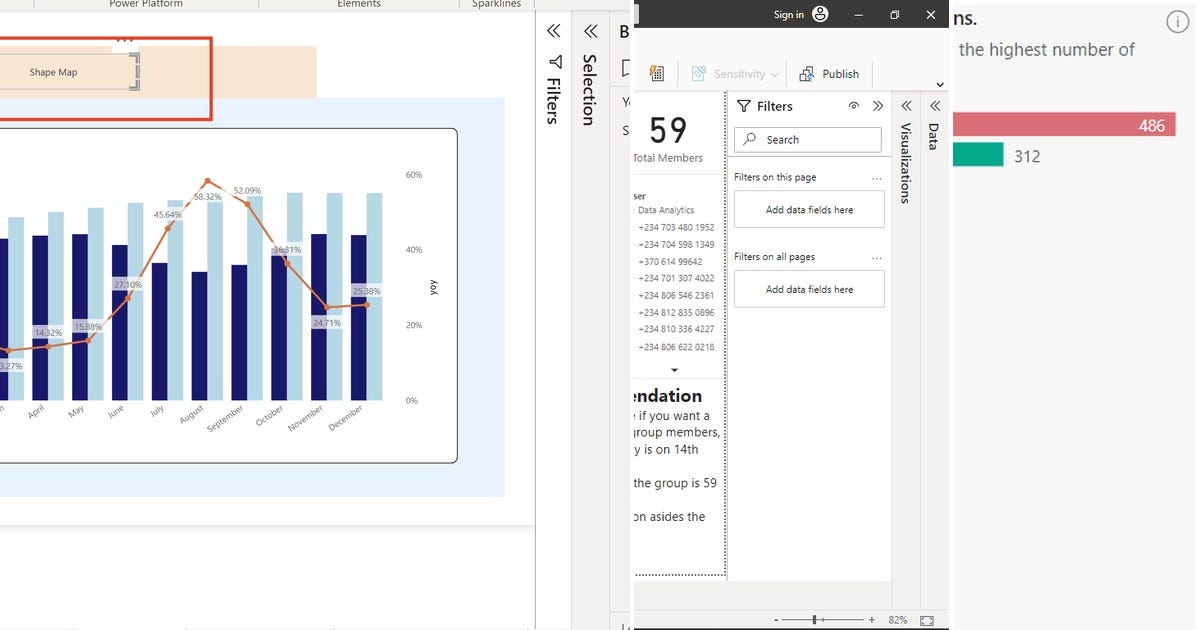The height and width of the screenshot is (630, 1200).
Task: Click the 36.31% data label on chart
Action: (287, 250)
